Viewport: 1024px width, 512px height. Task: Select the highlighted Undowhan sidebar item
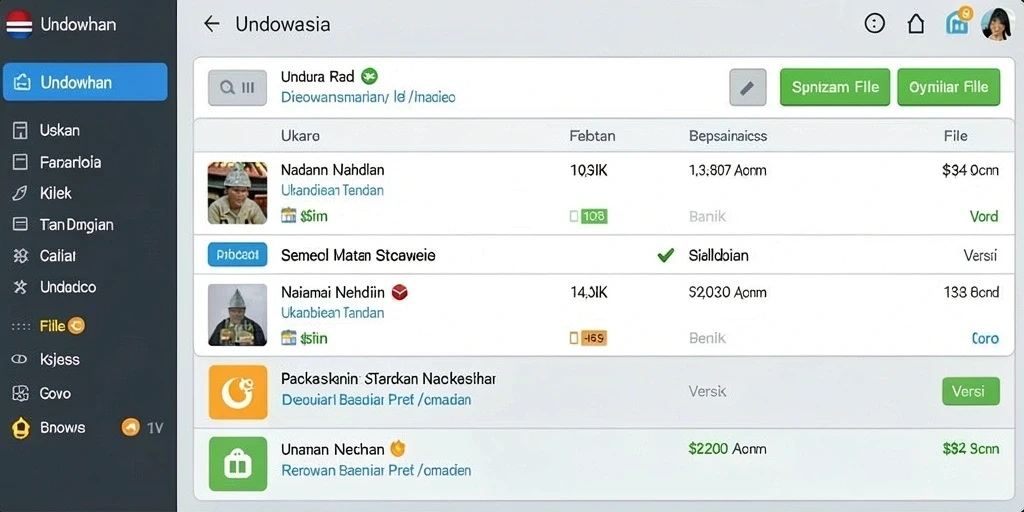coord(85,82)
